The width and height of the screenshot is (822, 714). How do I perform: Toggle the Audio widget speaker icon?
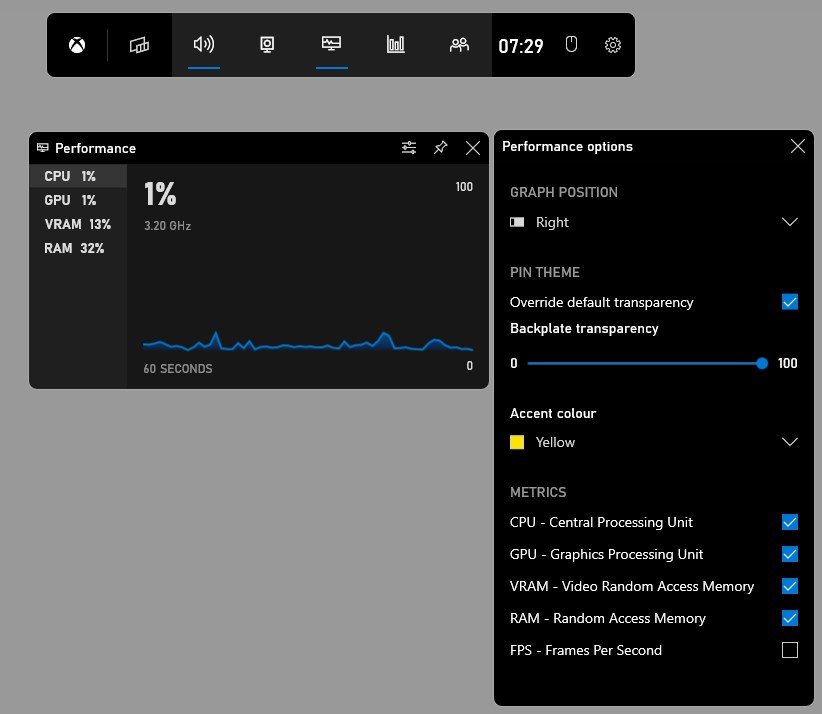click(204, 45)
